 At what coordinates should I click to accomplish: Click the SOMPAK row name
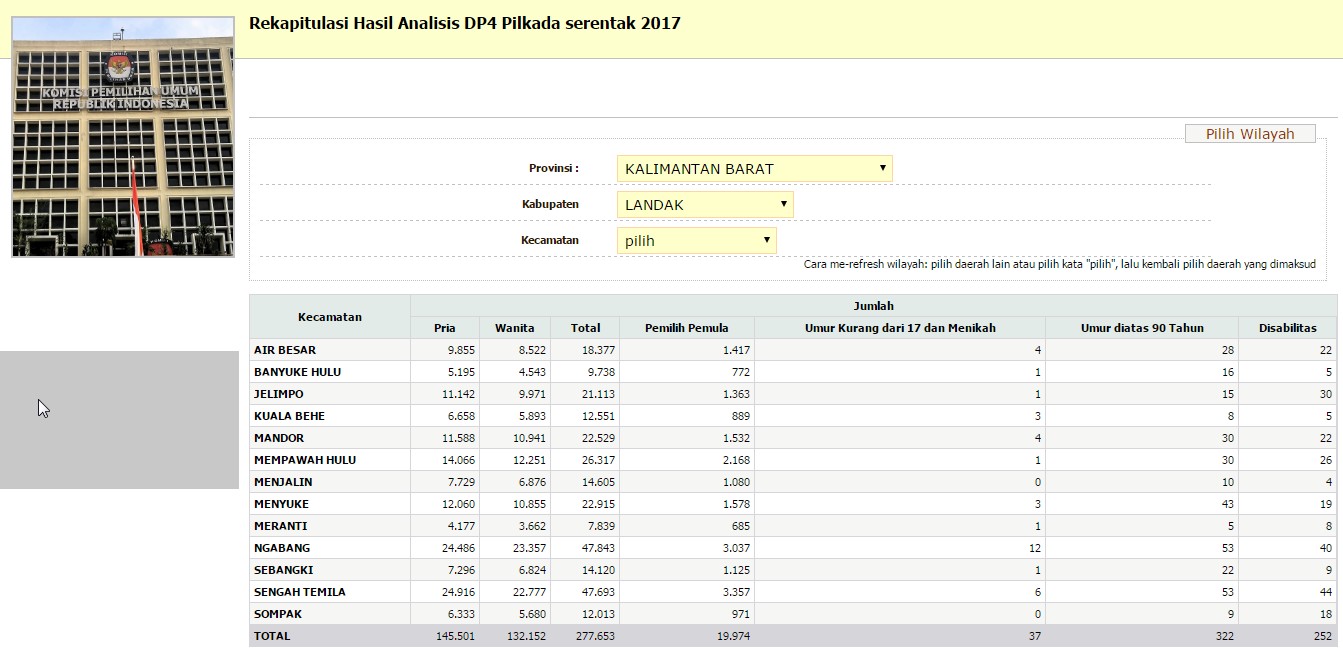click(x=278, y=614)
